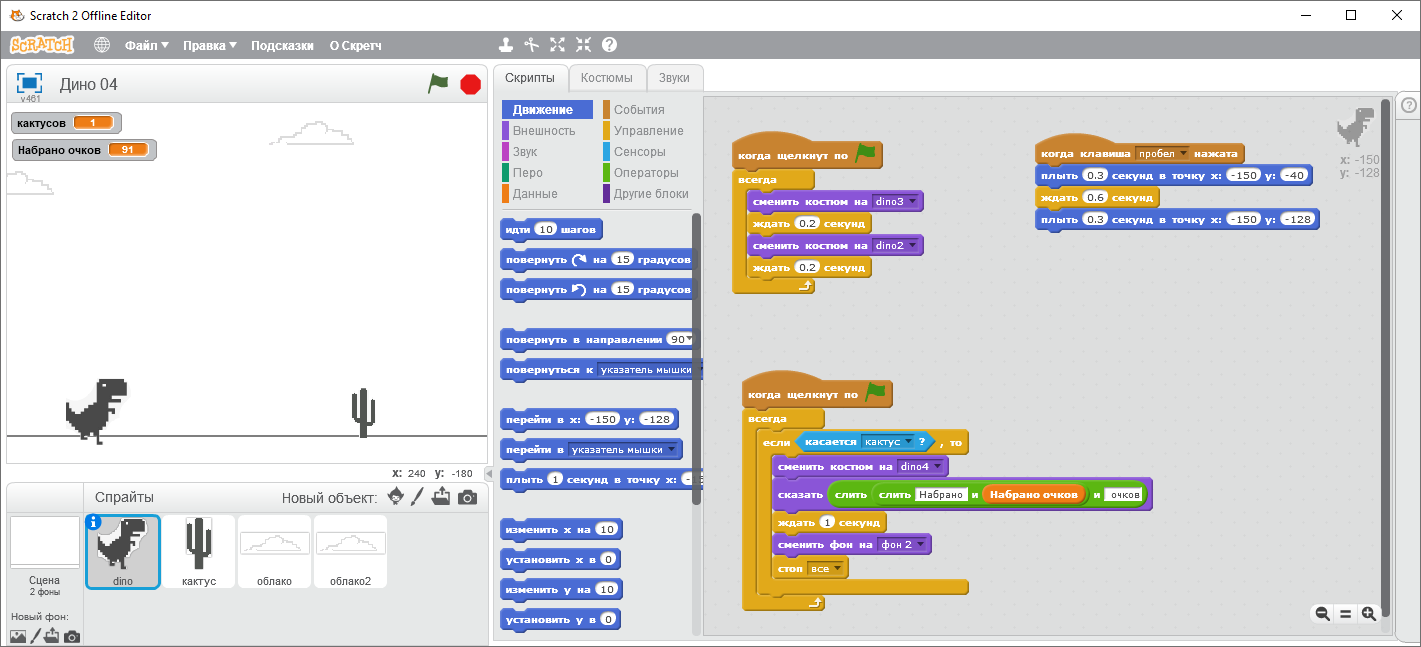This screenshot has height=647, width=1421.
Task: Paint a new backdrop
Action: click(x=36, y=636)
